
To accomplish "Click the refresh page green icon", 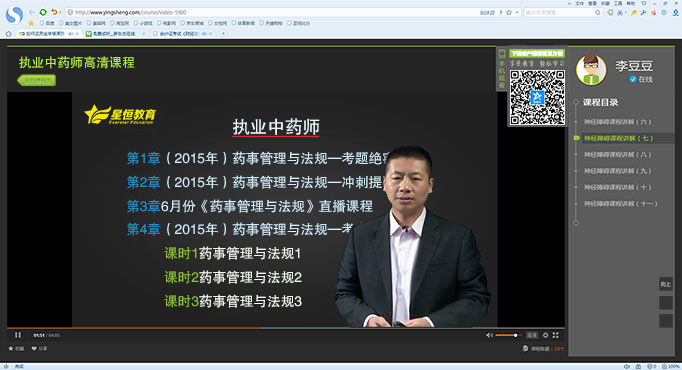I will coord(43,12).
